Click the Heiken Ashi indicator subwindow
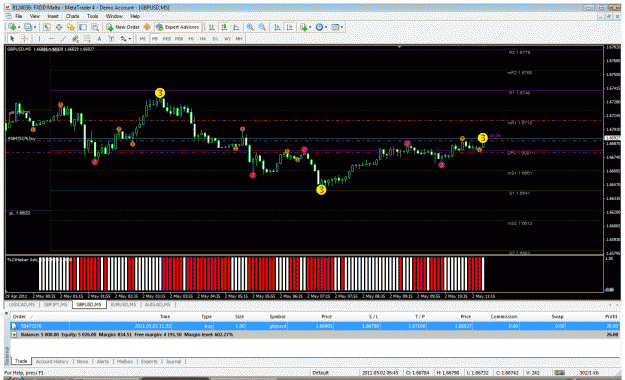 pyautogui.click(x=304, y=274)
